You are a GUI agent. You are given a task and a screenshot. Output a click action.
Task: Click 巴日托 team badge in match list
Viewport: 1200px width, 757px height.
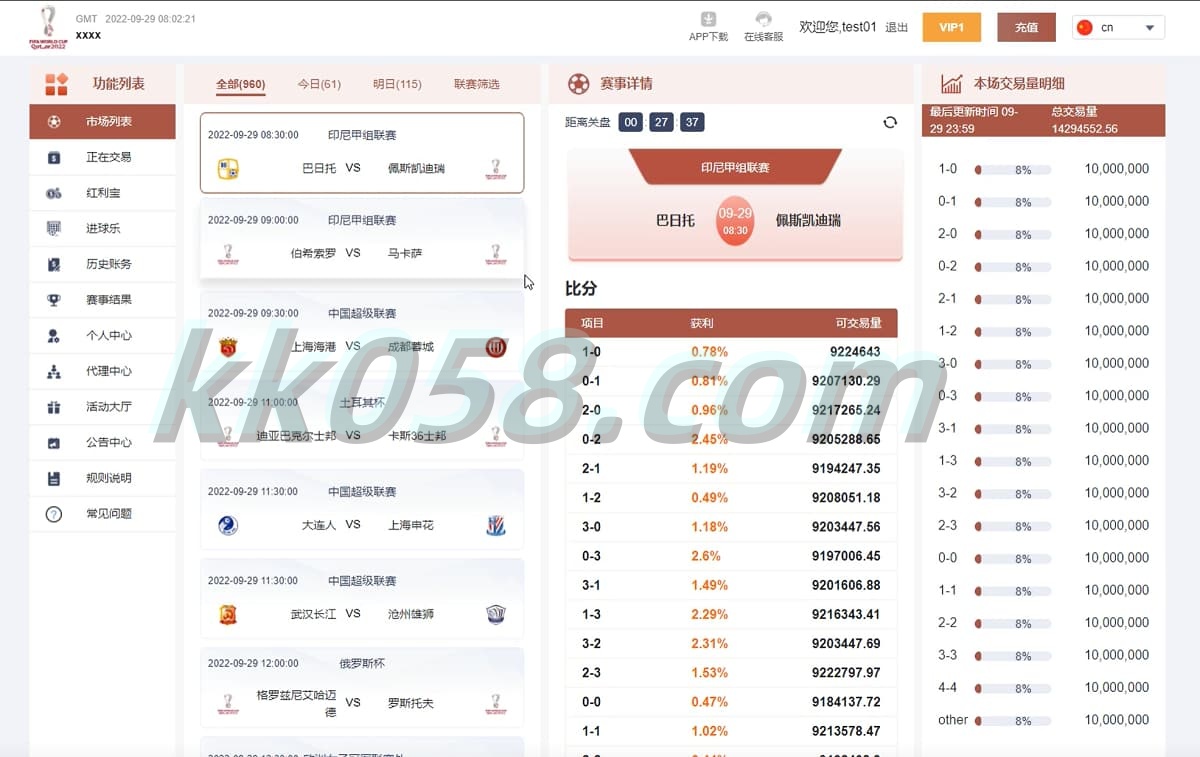(228, 168)
